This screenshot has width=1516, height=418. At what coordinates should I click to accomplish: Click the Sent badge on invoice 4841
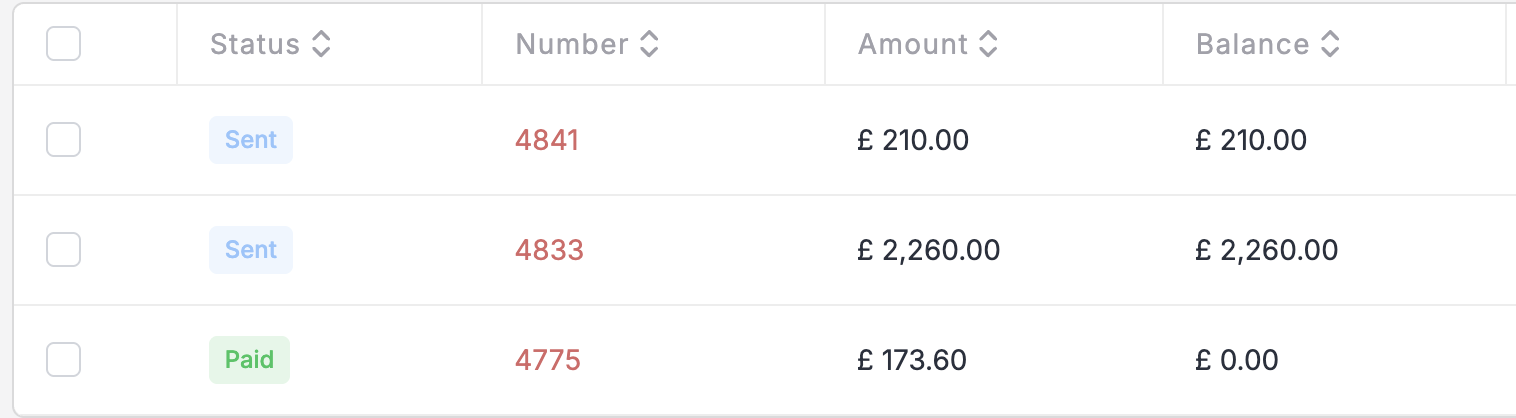(x=251, y=140)
